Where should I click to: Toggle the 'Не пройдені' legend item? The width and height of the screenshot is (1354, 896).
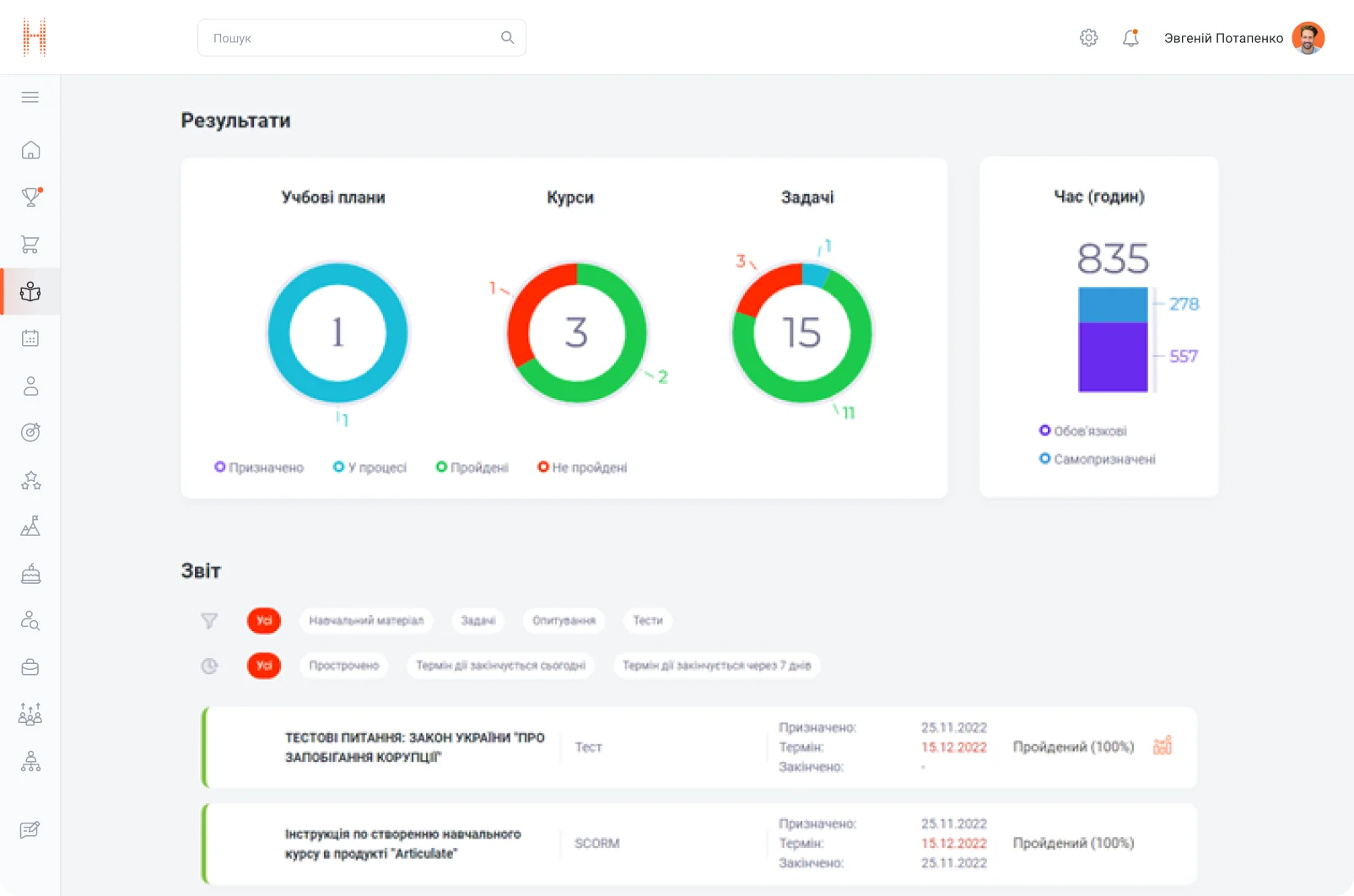click(x=582, y=467)
